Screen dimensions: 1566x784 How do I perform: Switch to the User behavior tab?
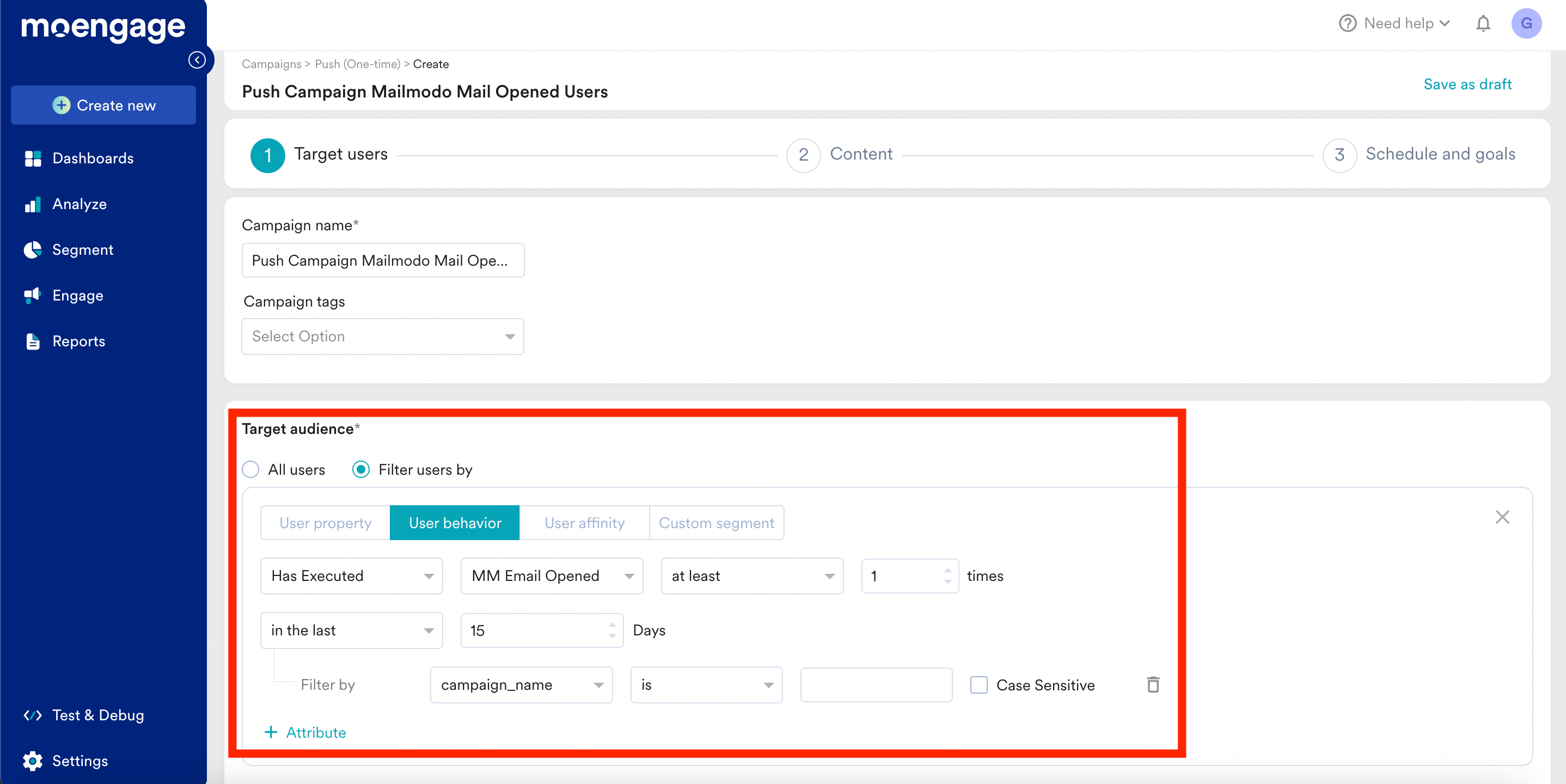(x=455, y=523)
